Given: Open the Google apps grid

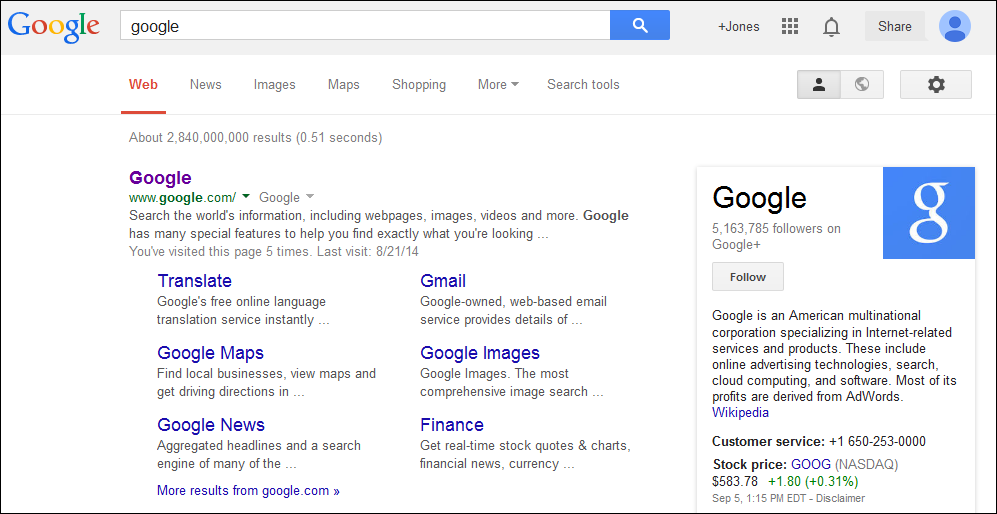Looking at the screenshot, I should tap(790, 27).
